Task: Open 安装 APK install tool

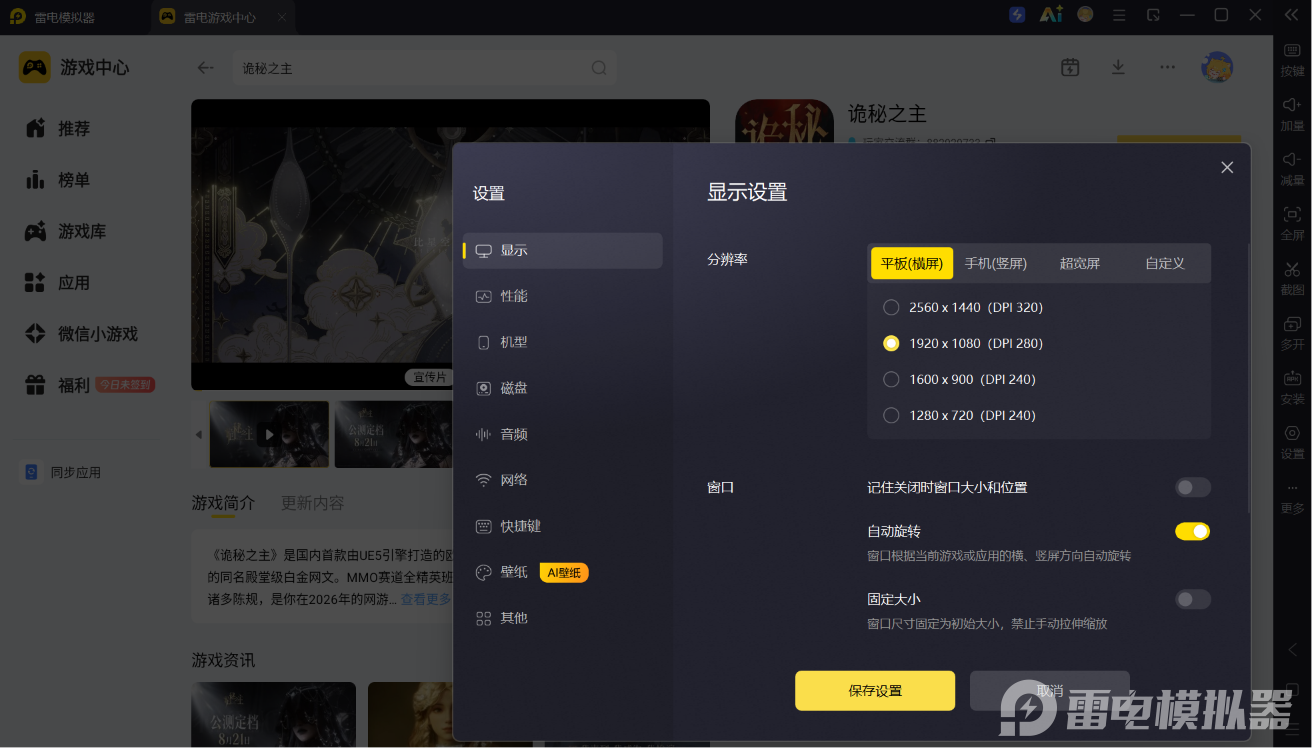Action: tap(1292, 387)
